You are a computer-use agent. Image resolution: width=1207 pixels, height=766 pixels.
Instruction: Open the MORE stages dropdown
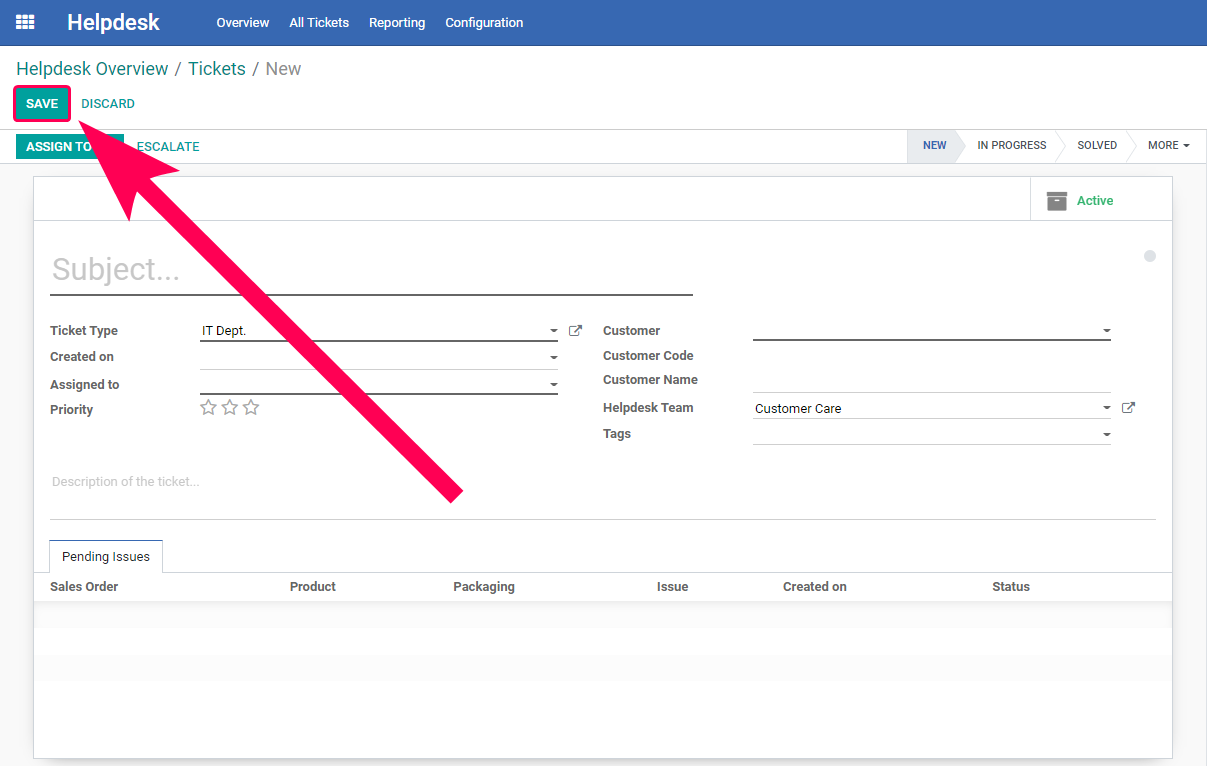click(x=1168, y=146)
